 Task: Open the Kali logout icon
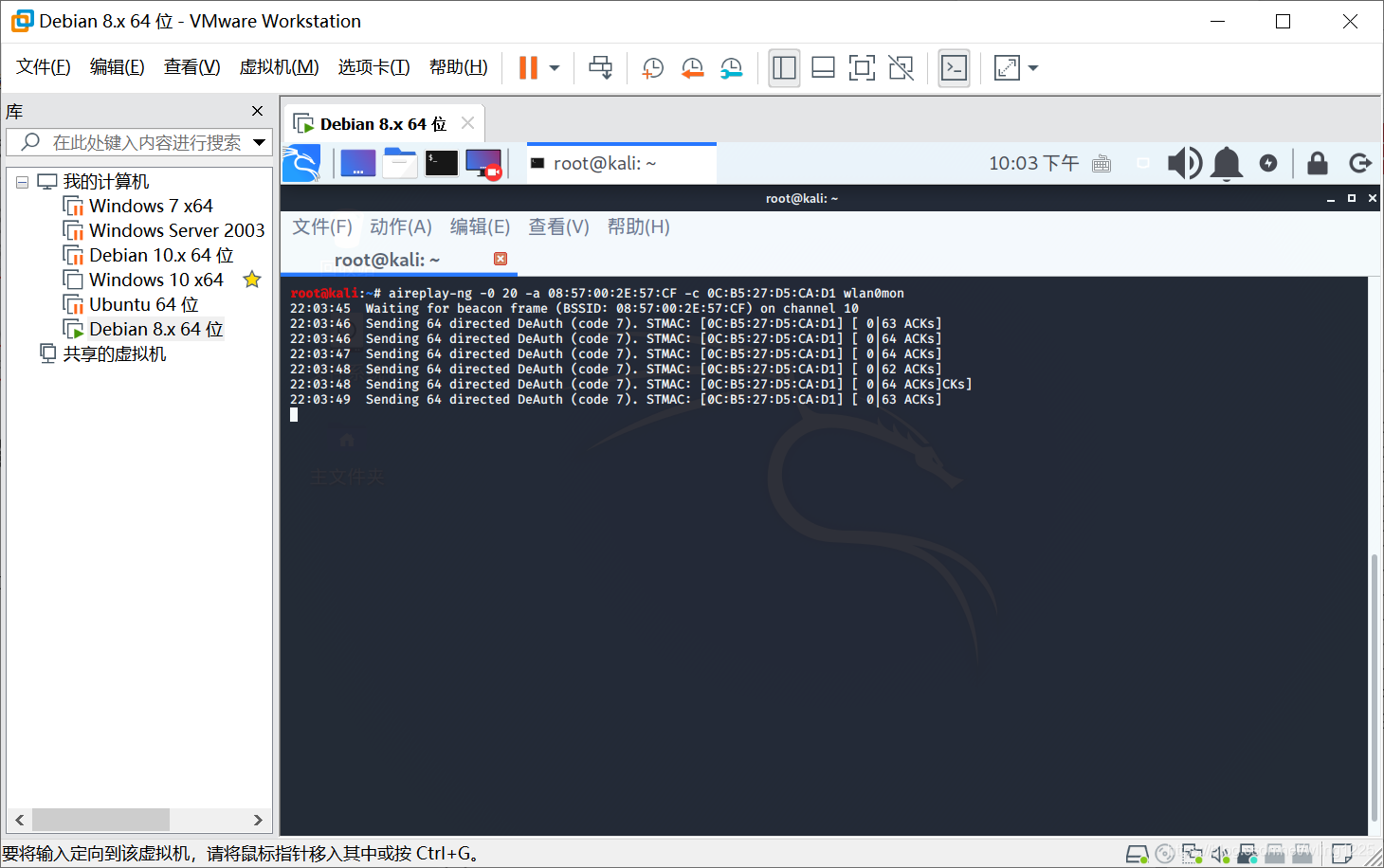click(x=1360, y=163)
